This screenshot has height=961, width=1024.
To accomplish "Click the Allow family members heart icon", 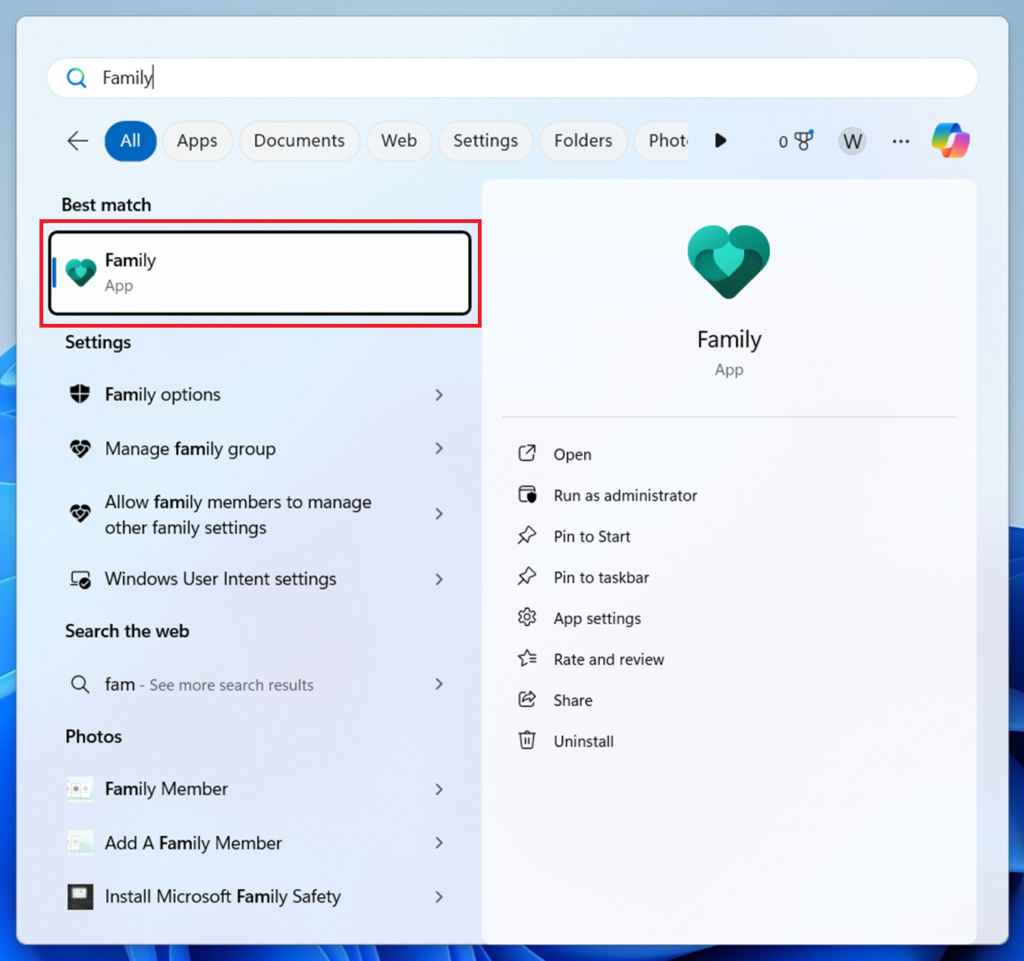I will click(x=80, y=514).
